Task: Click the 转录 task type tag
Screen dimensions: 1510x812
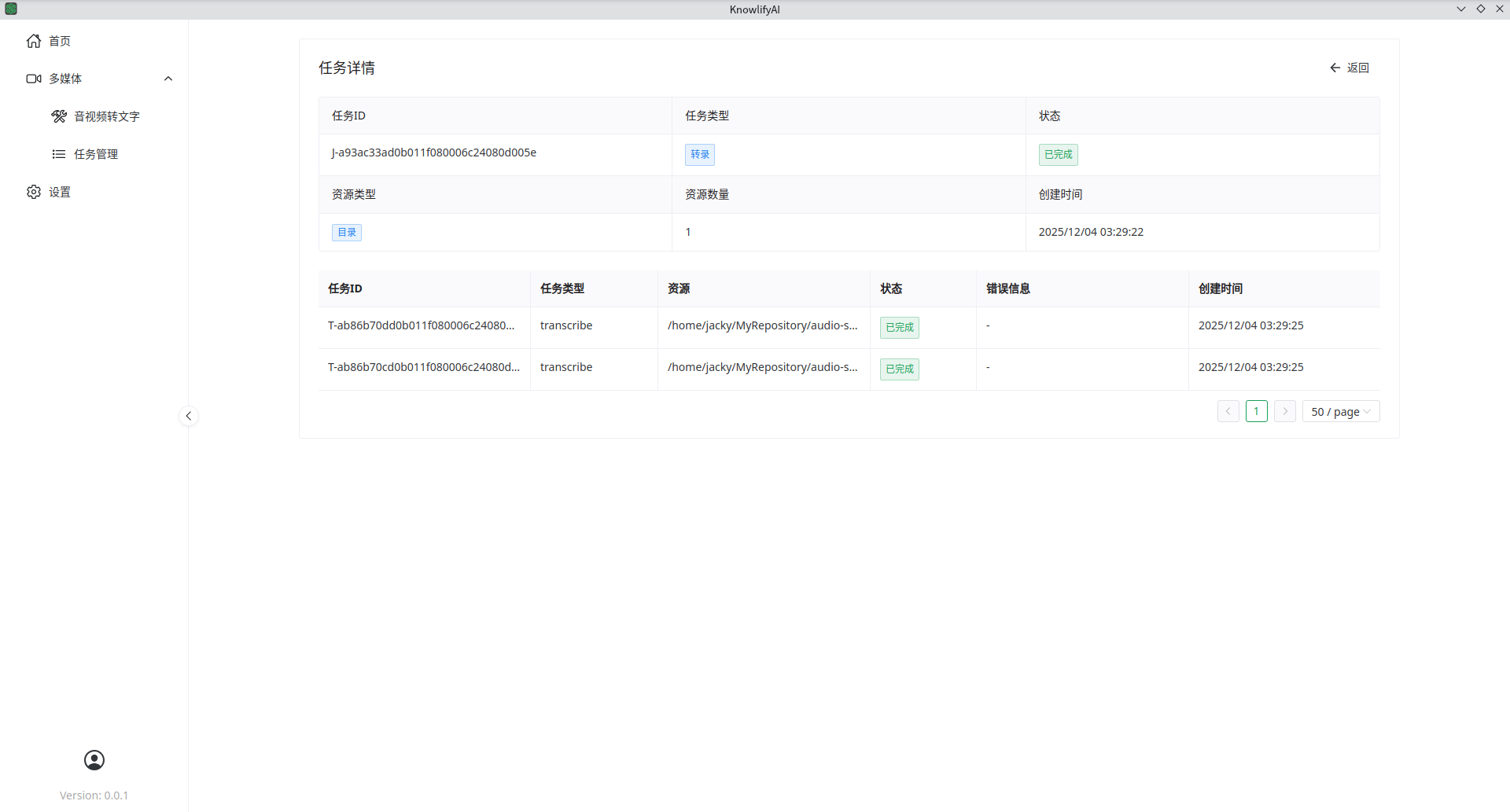Action: tap(699, 155)
